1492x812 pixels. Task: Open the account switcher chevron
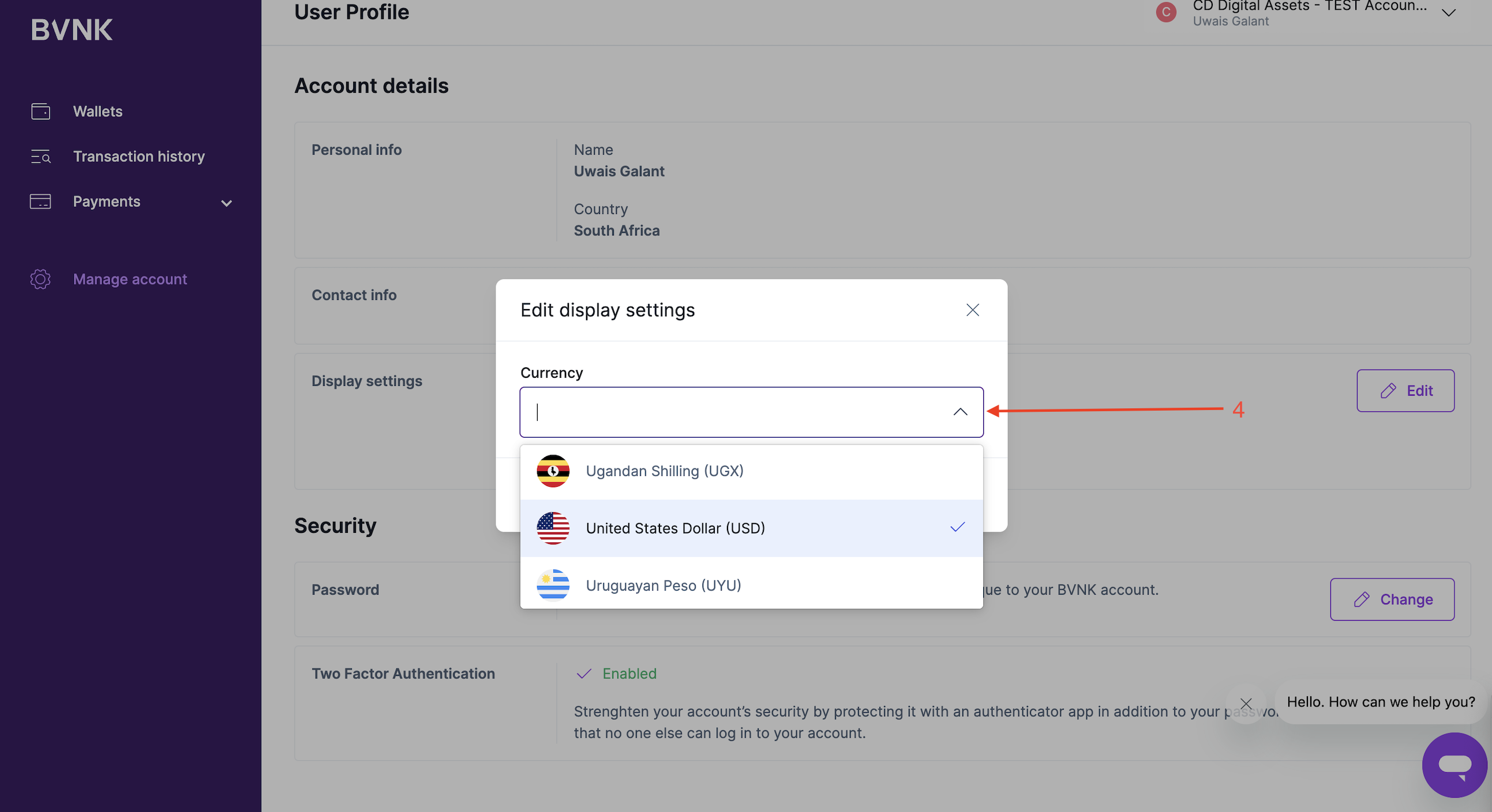click(x=1449, y=13)
